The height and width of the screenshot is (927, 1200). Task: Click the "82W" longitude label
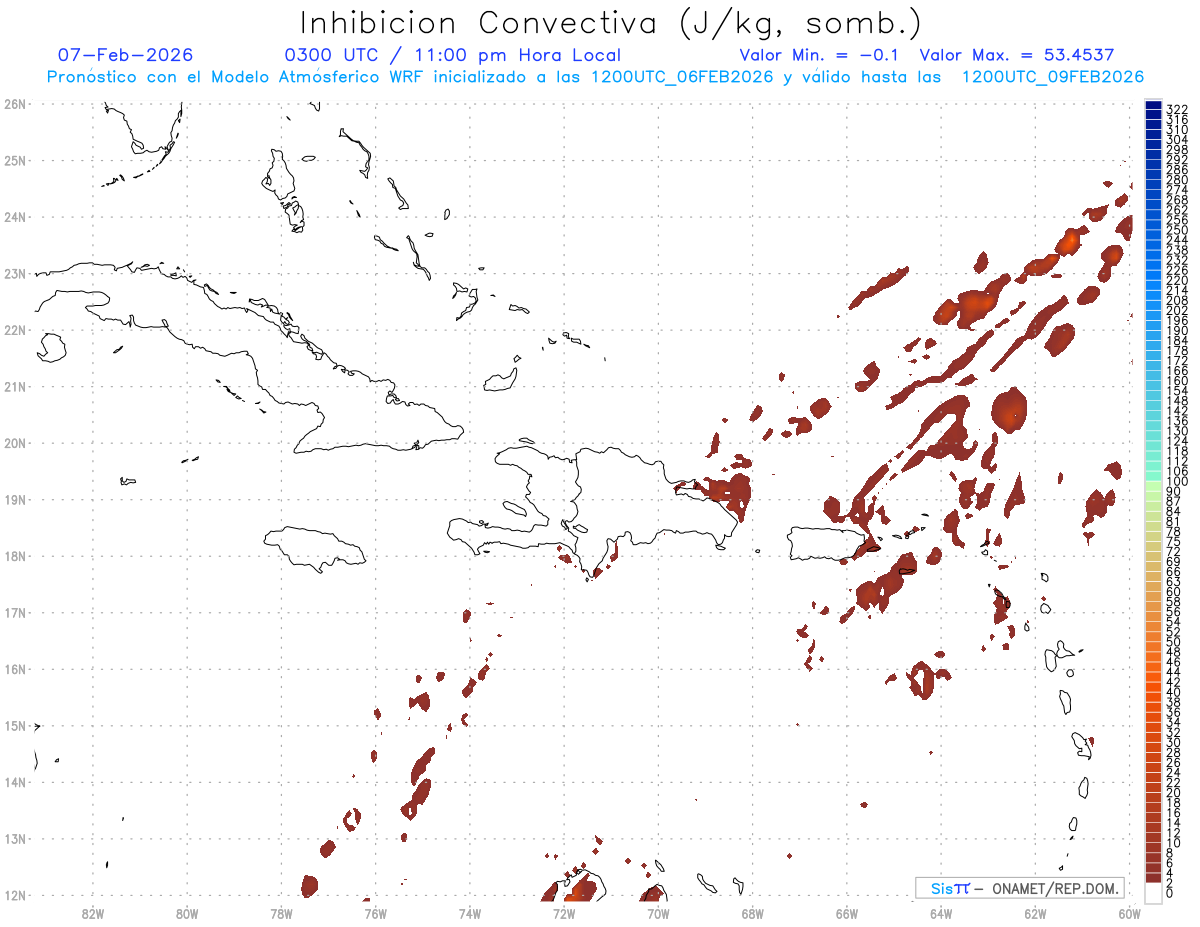pos(93,913)
